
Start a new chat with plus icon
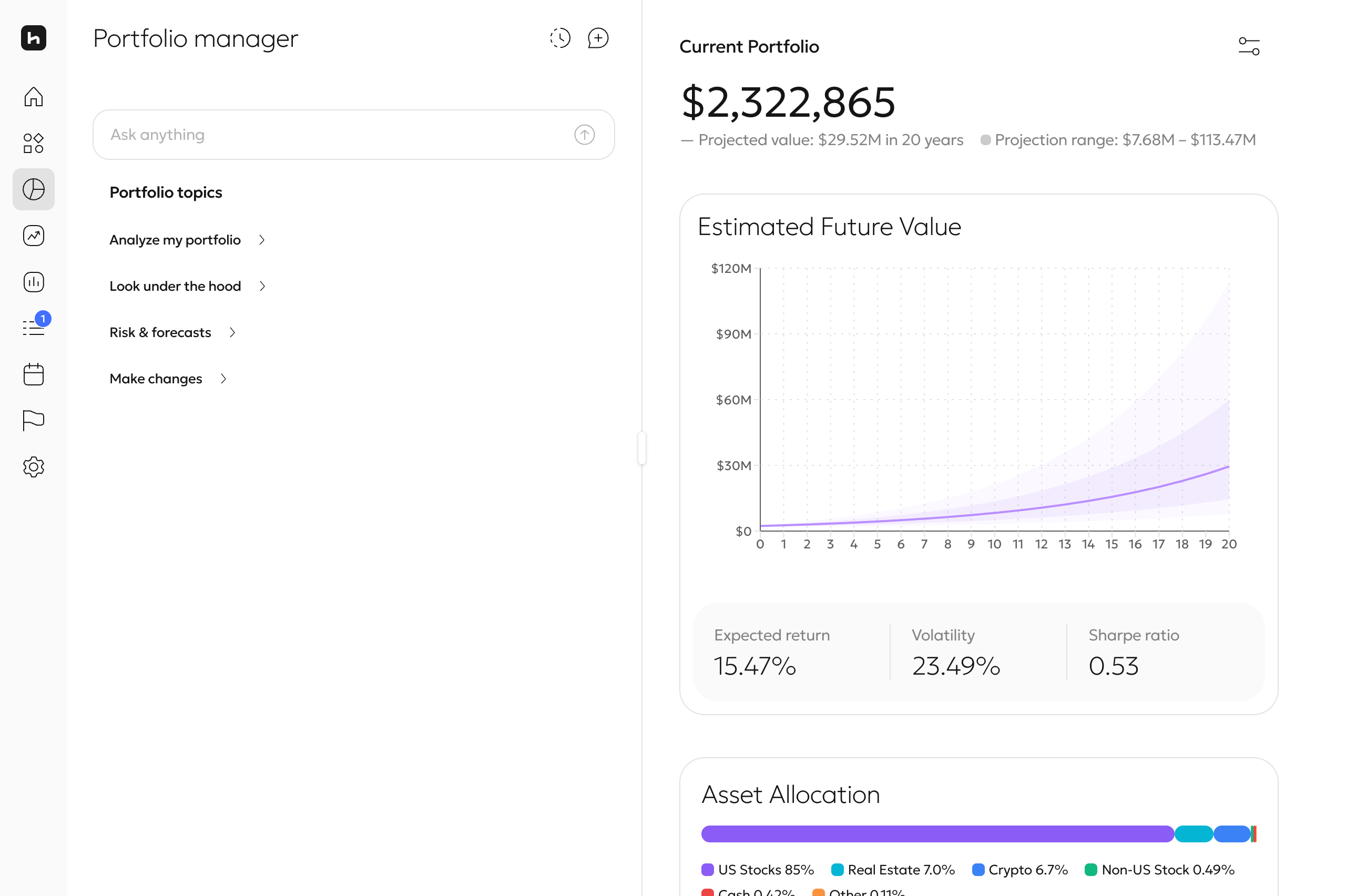(x=598, y=38)
